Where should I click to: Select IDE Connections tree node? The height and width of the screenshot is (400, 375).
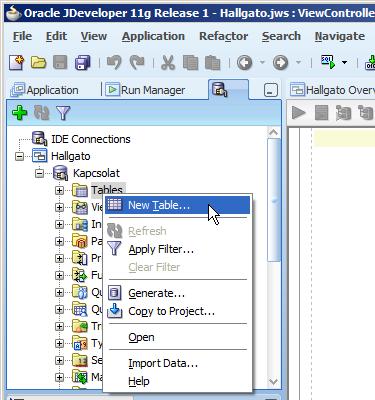tap(91, 139)
